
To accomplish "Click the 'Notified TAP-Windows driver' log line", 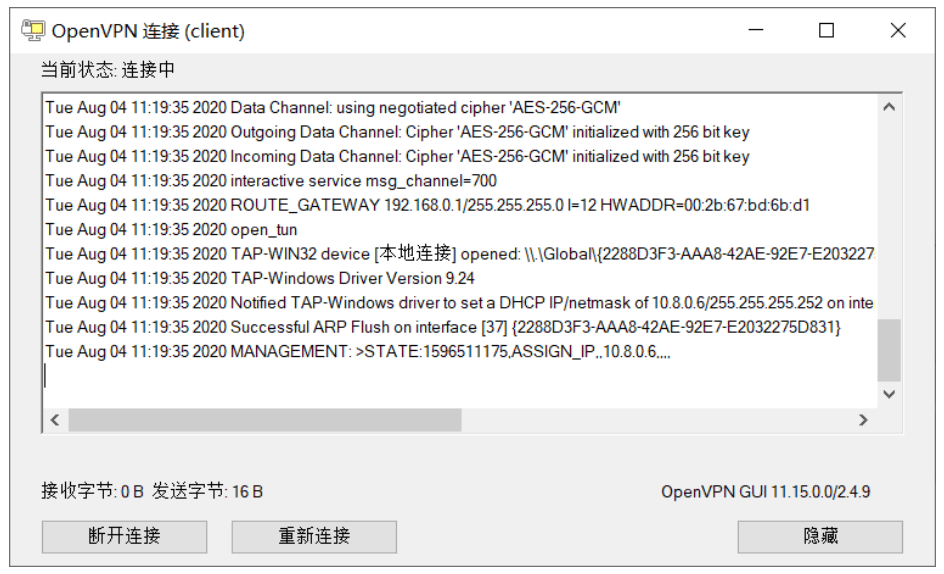I will [x=460, y=303].
